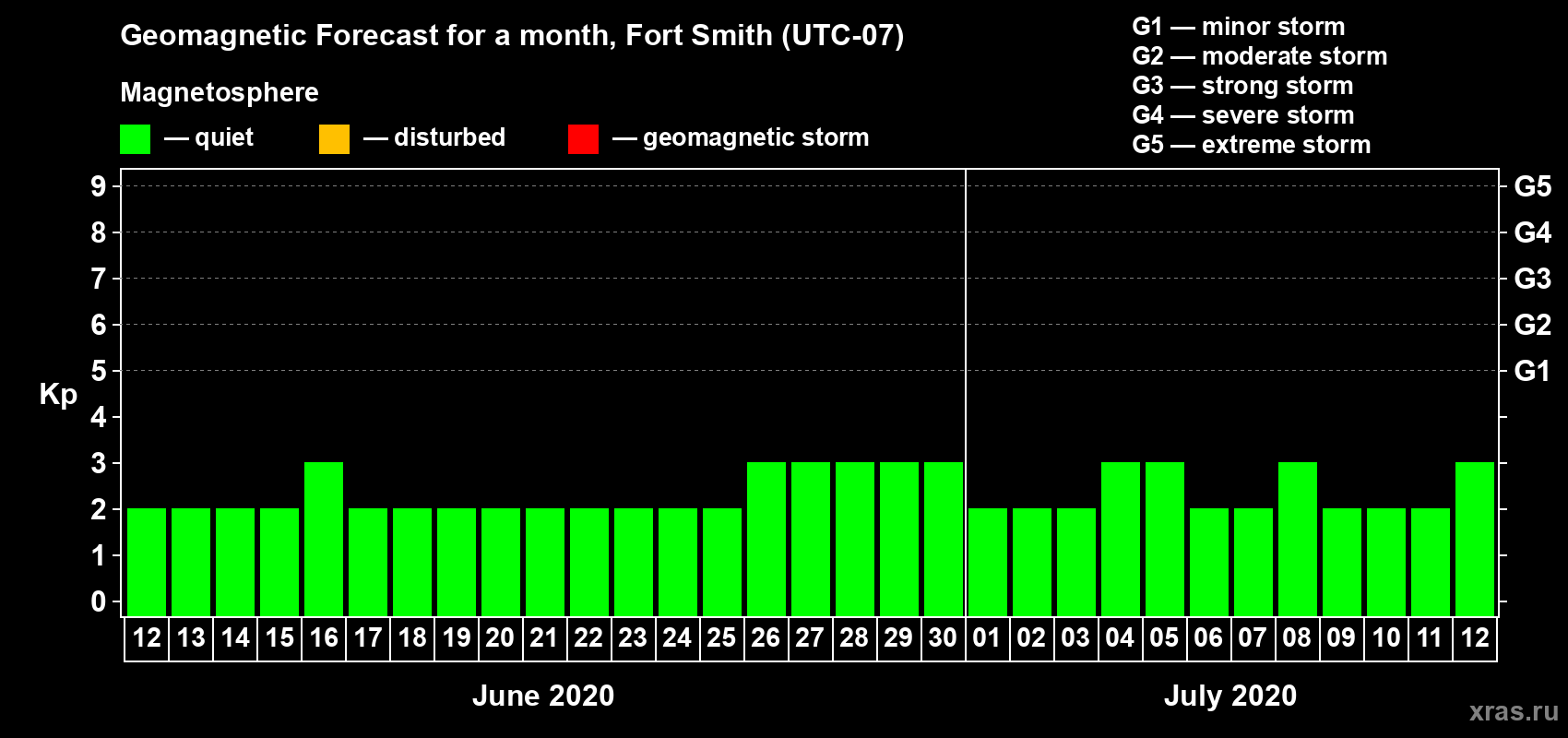The width and height of the screenshot is (1568, 738).
Task: Click the 'Kp' axis title
Action: tap(58, 395)
